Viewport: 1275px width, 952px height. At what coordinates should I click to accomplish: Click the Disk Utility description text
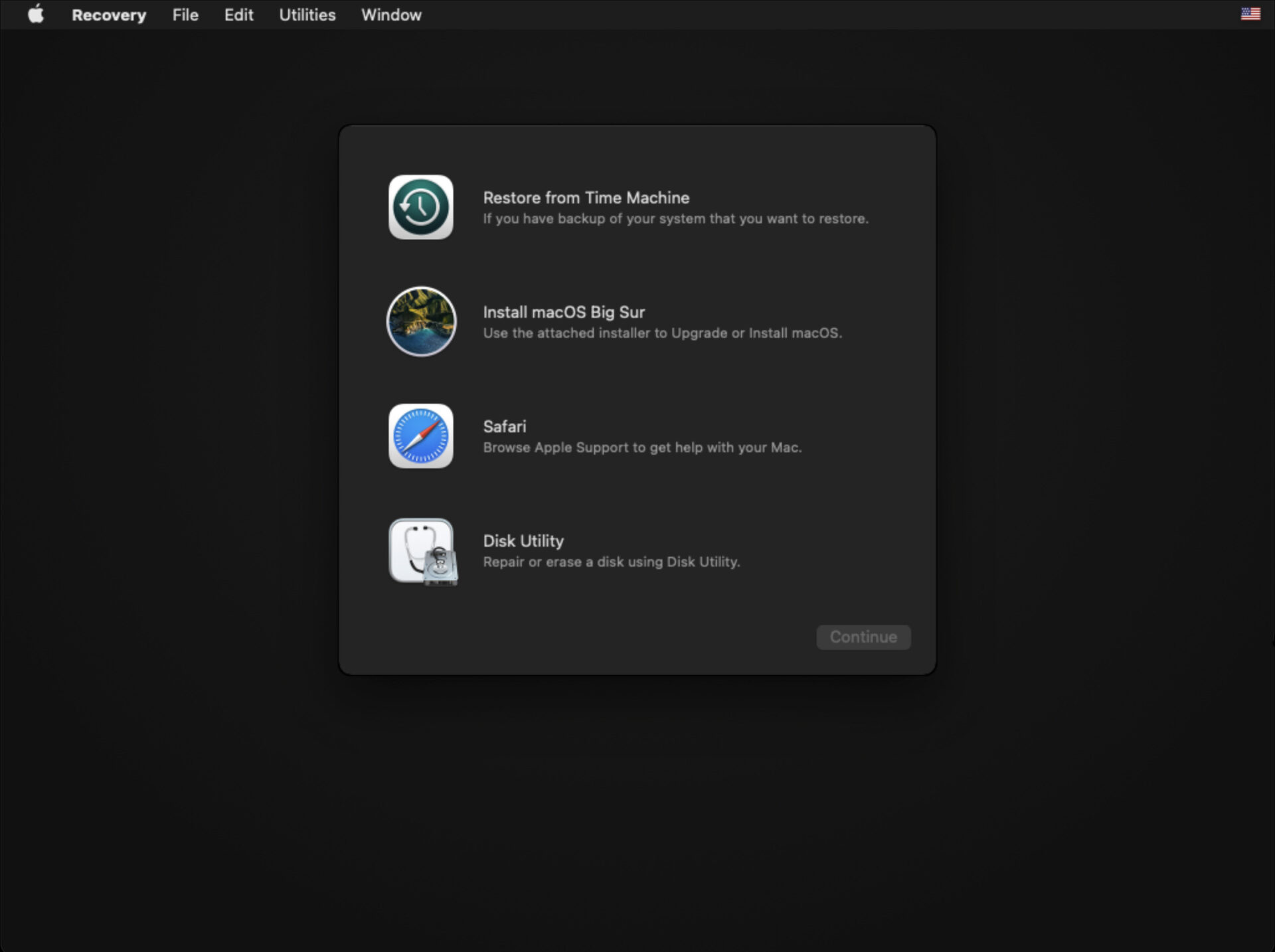[611, 562]
